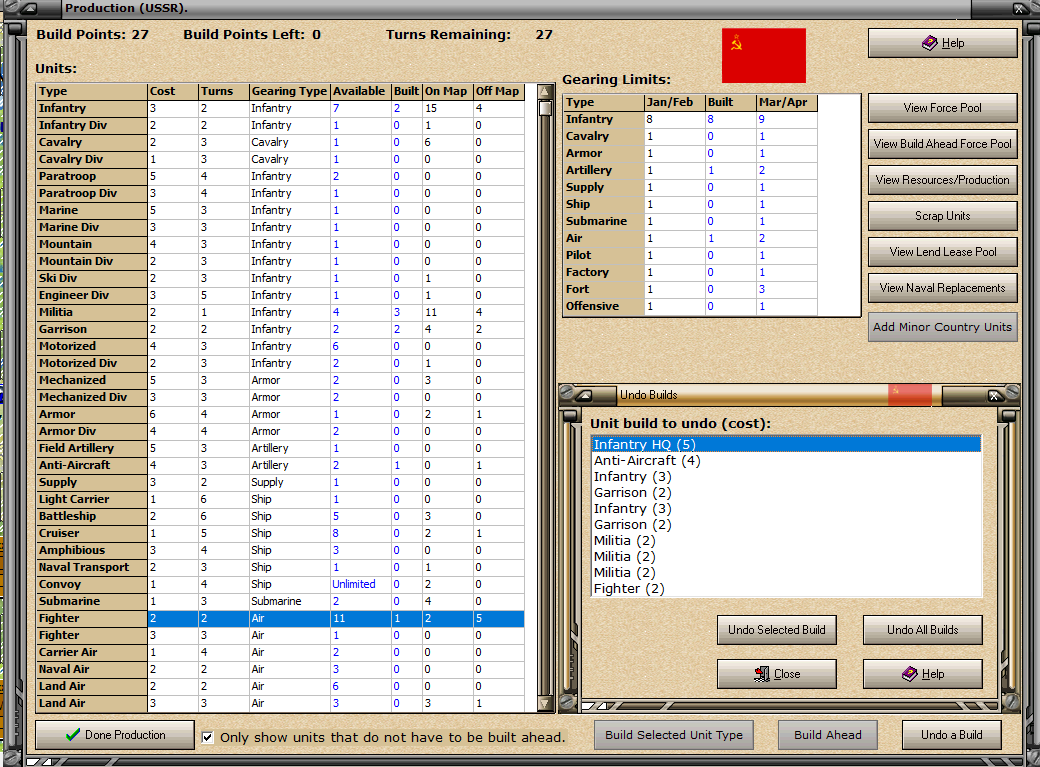Select the Amphibious unit row
The width and height of the screenshot is (1040, 767).
coord(280,550)
